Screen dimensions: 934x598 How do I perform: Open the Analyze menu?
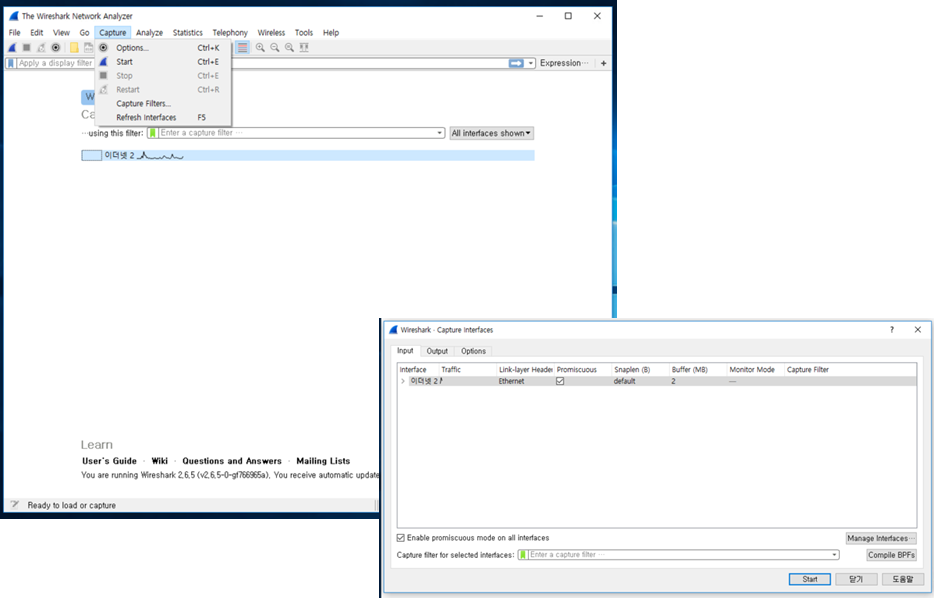click(x=150, y=33)
